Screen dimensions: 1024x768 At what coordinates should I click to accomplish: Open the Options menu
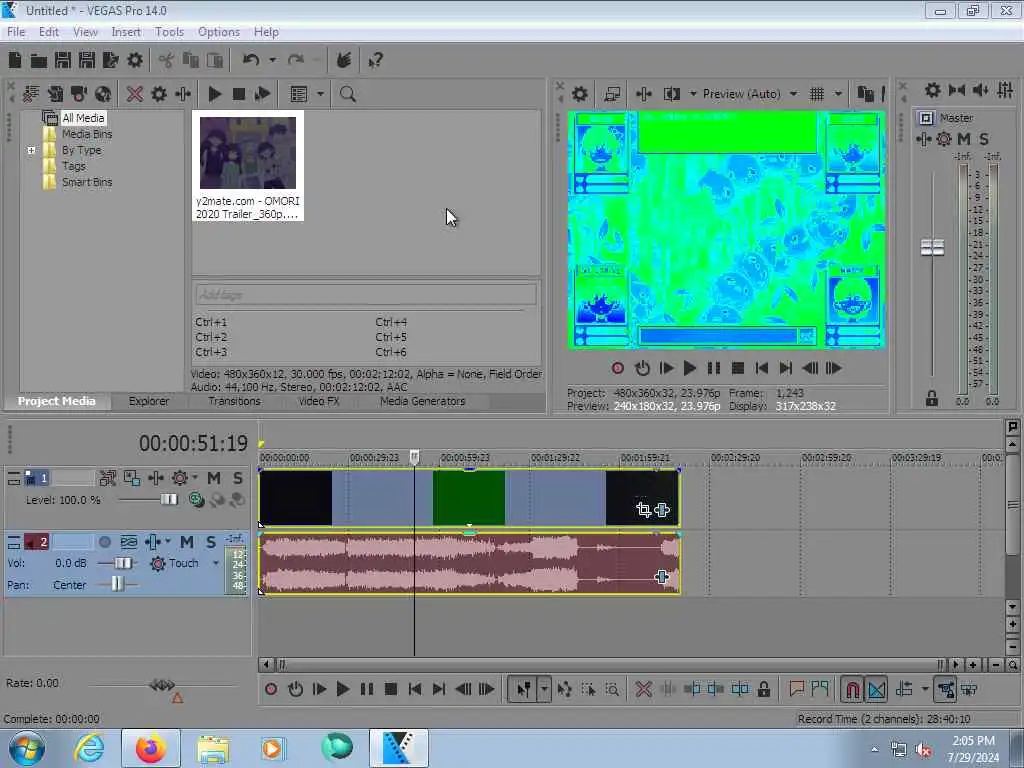point(219,32)
